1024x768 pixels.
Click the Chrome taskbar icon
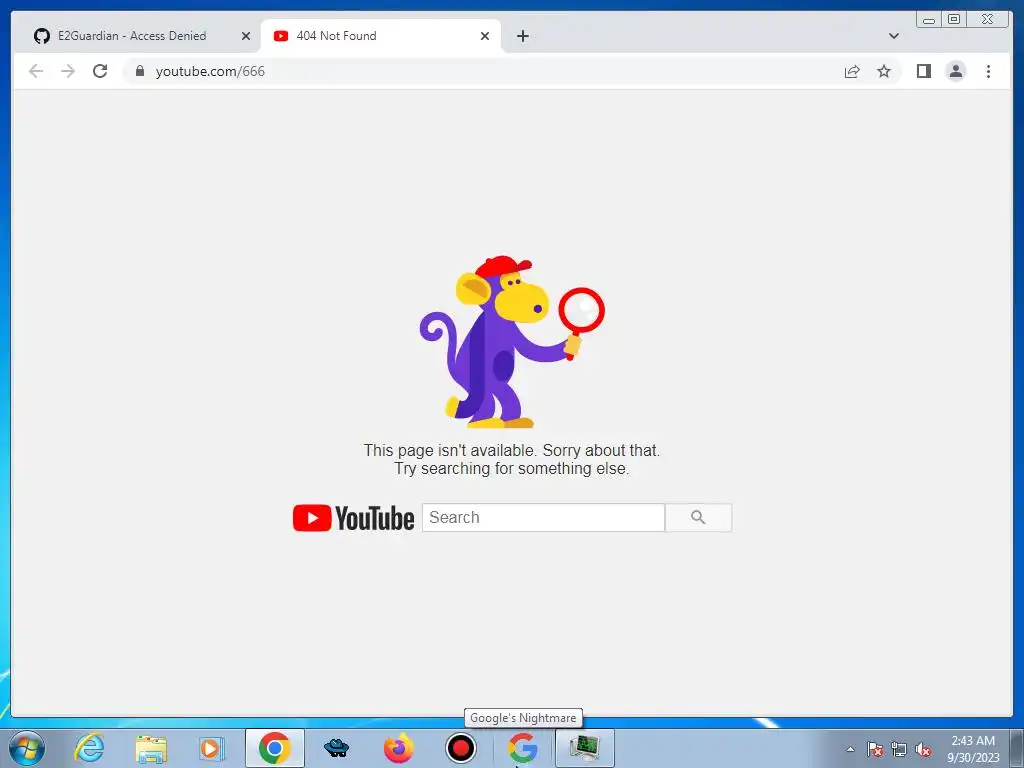click(274, 748)
